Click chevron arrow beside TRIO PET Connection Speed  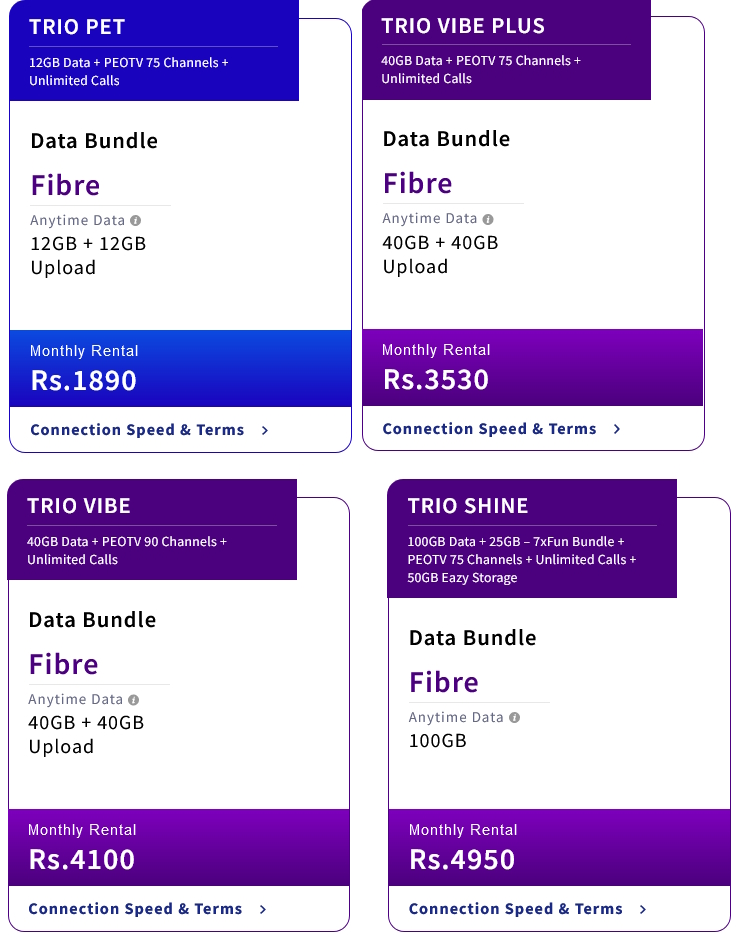[x=265, y=430]
